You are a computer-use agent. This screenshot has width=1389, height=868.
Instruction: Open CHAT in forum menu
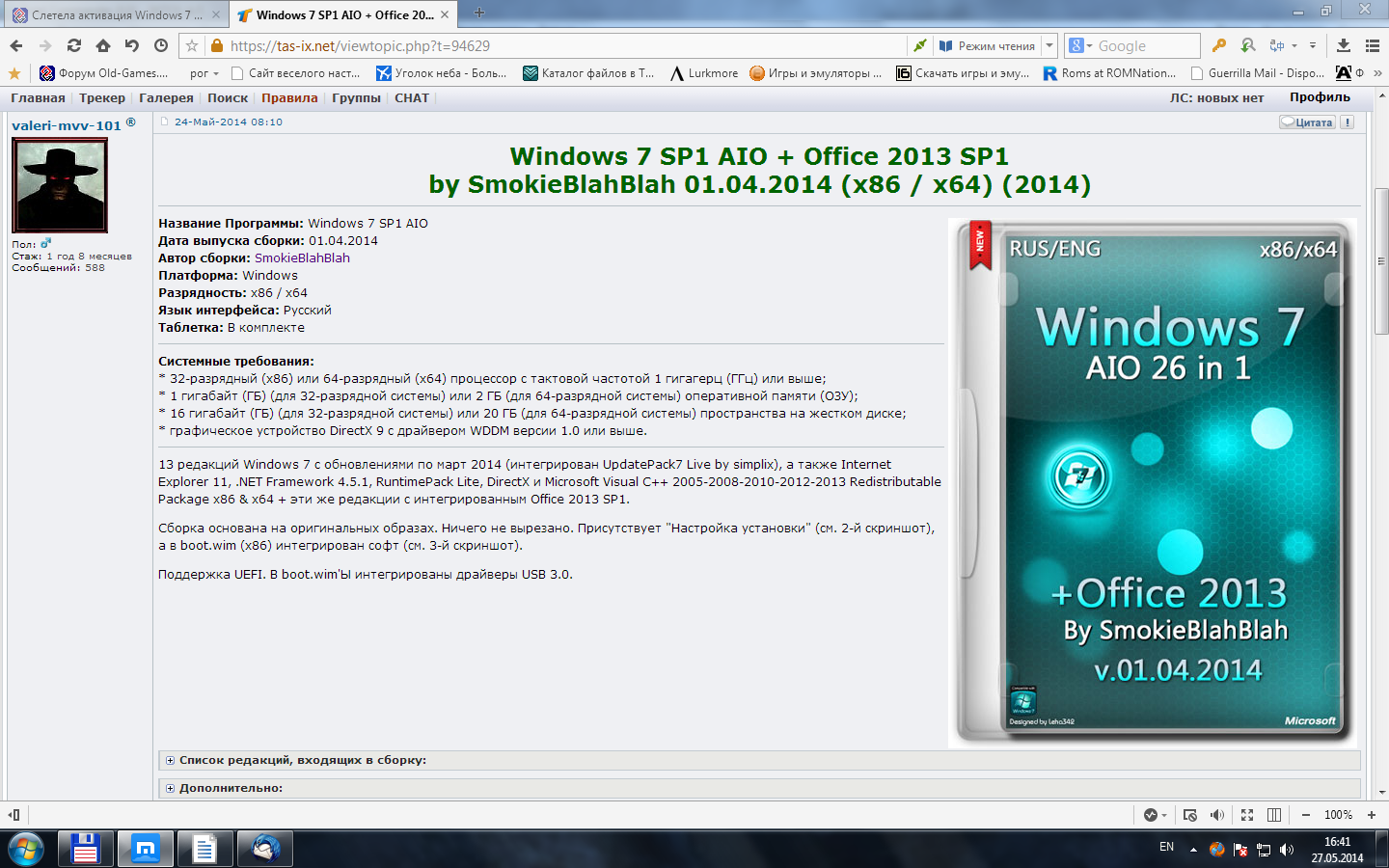coord(412,98)
